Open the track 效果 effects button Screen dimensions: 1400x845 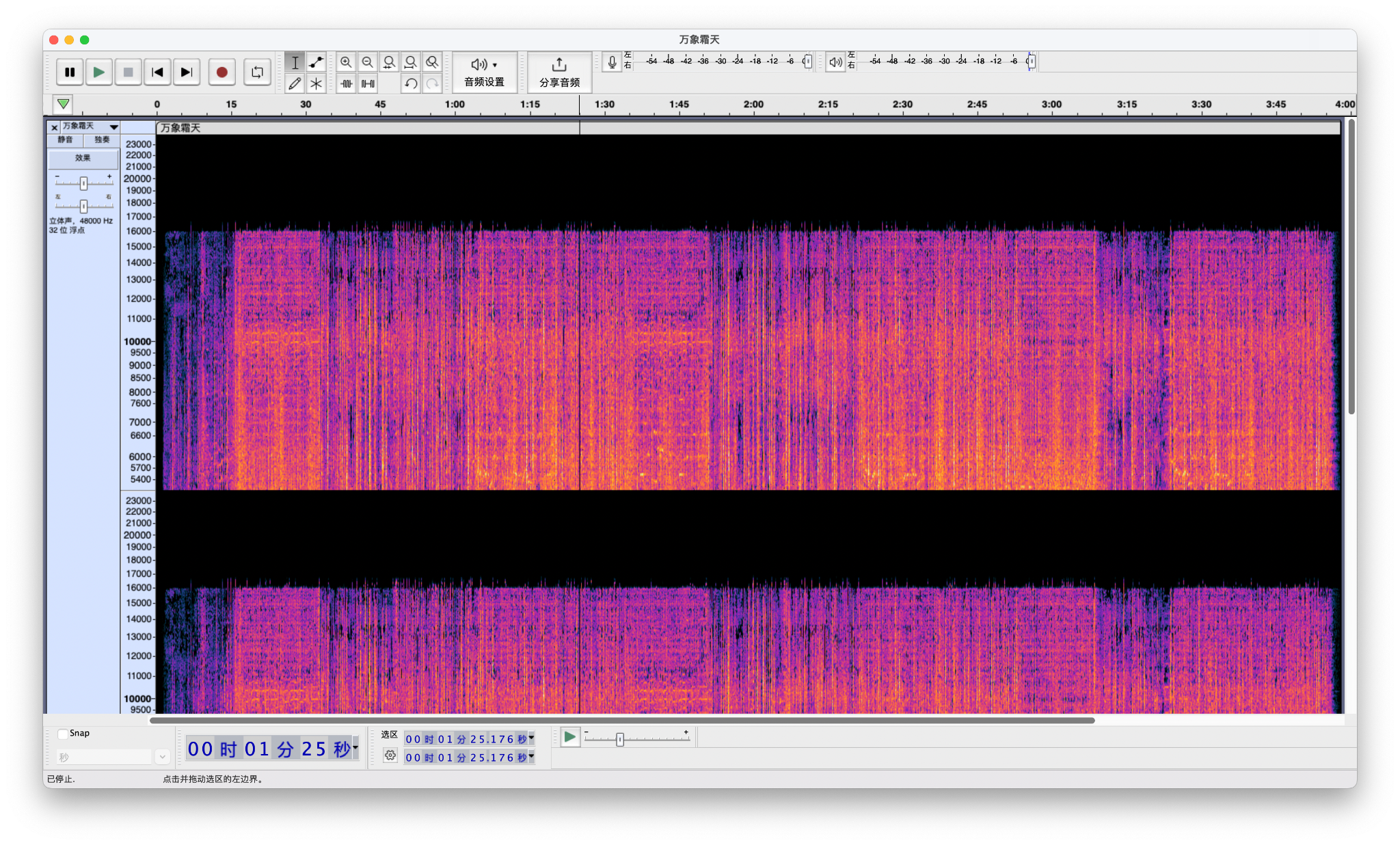83,158
